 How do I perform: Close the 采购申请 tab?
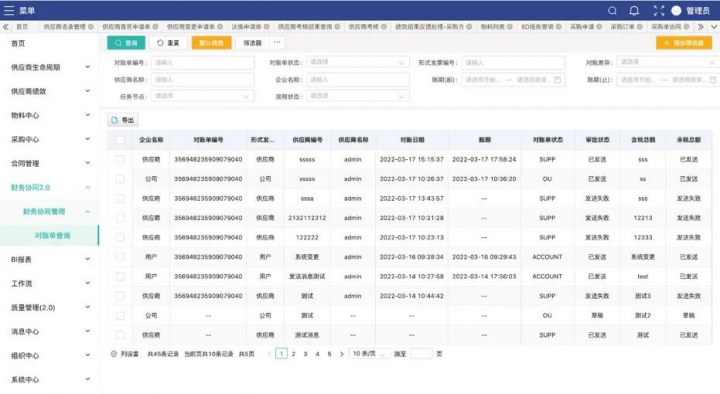[x=599, y=27]
